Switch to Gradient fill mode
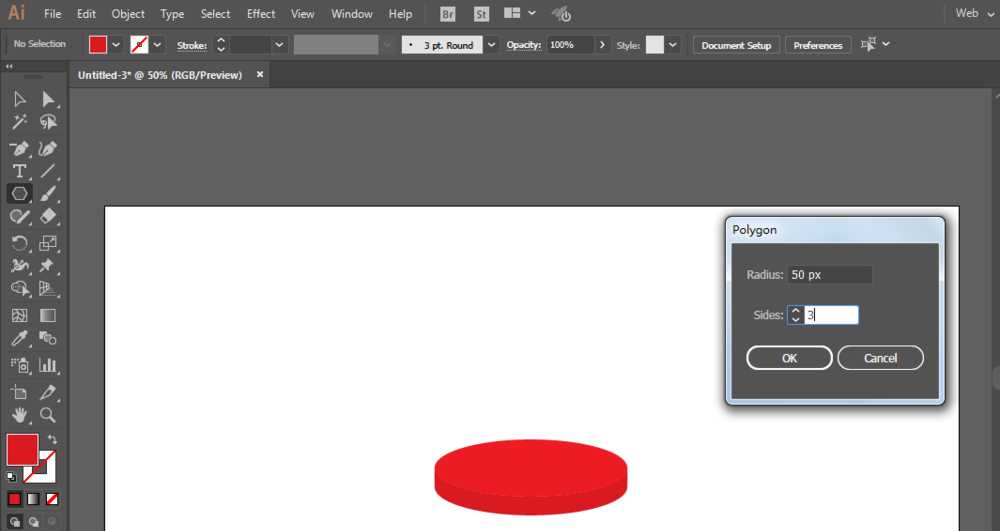This screenshot has height=531, width=1000. (33, 498)
